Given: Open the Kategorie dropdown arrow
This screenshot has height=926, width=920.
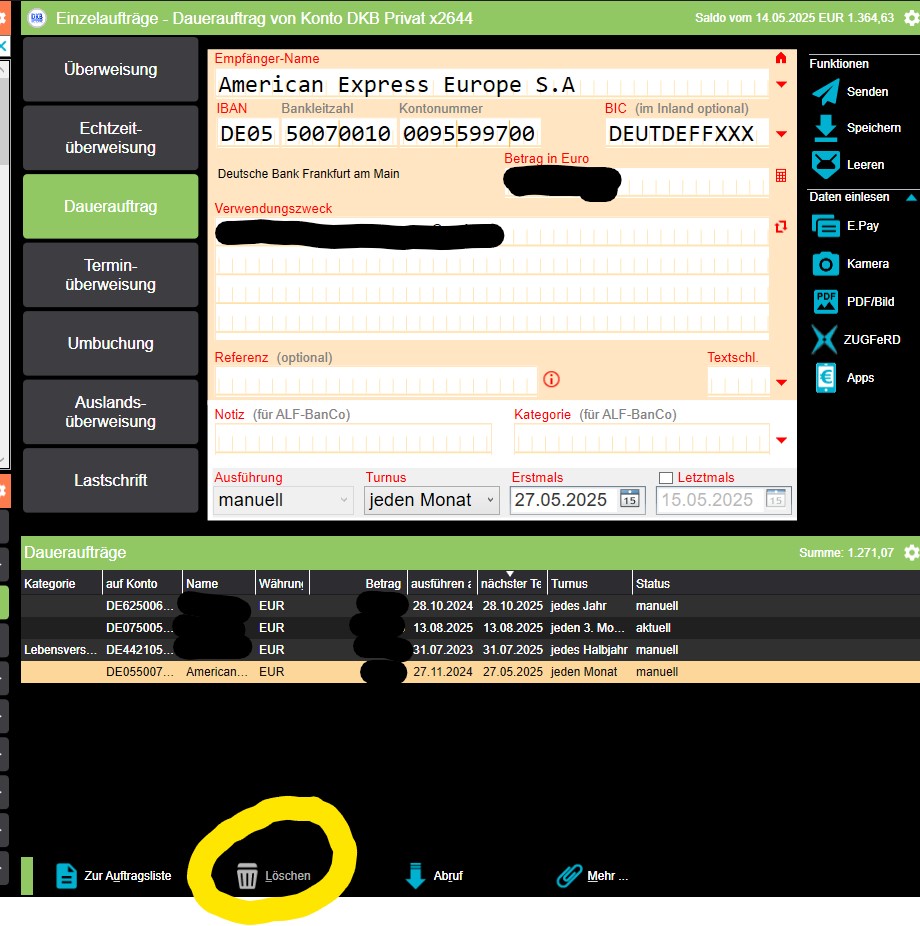Looking at the screenshot, I should (781, 440).
